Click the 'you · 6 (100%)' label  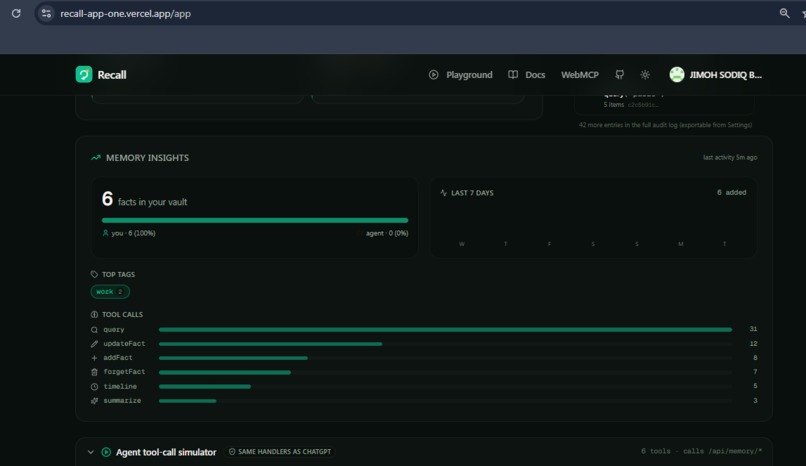pos(133,233)
